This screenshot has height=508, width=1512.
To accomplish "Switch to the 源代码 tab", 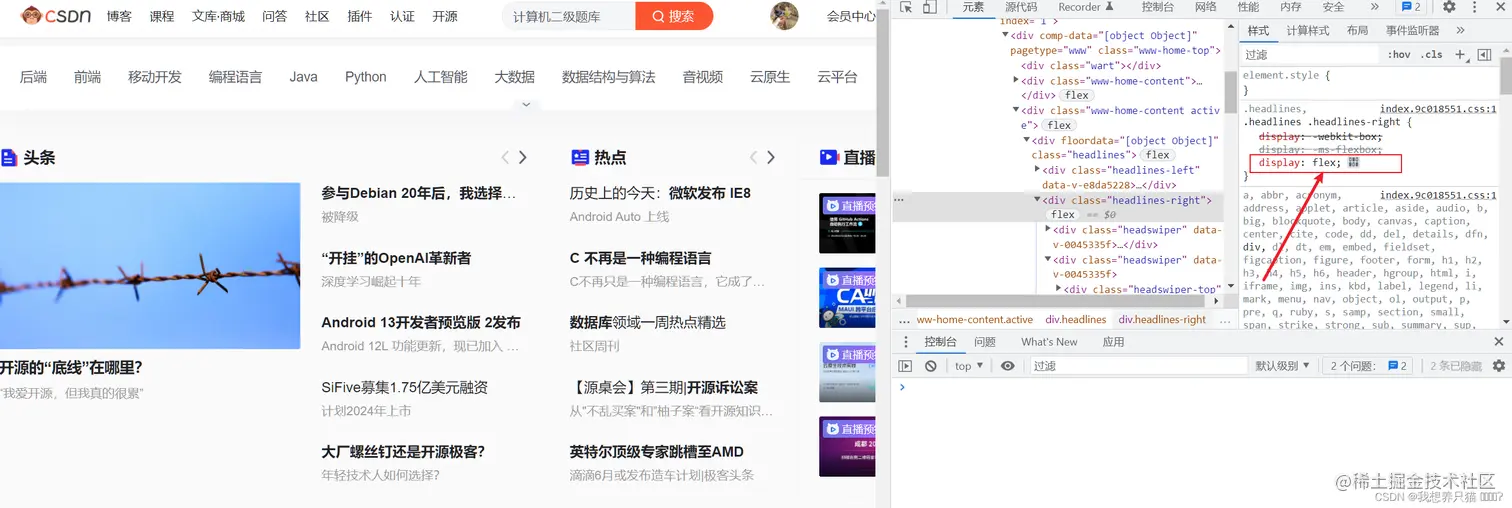I will (1021, 7).
